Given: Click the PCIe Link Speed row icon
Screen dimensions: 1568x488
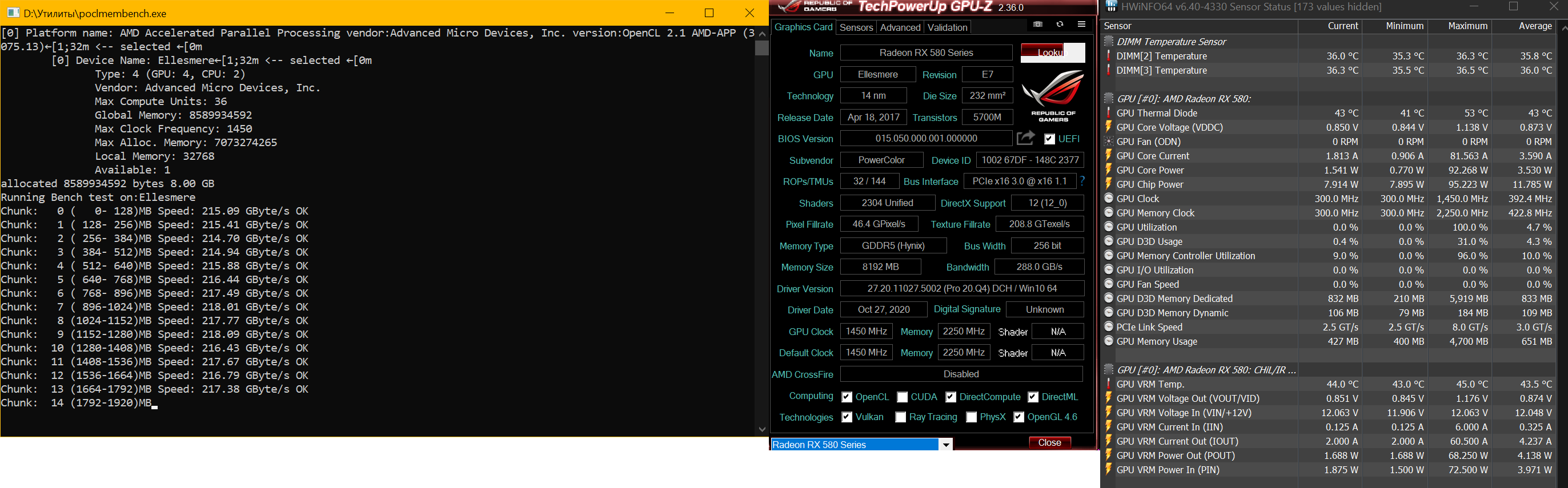Looking at the screenshot, I should (1108, 326).
